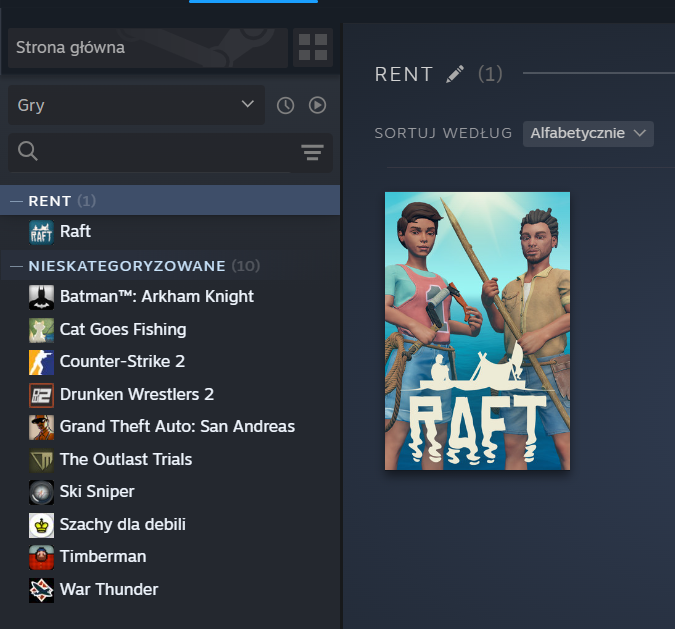Open the advanced filter options icon
This screenshot has width=675, height=629.
click(x=312, y=152)
